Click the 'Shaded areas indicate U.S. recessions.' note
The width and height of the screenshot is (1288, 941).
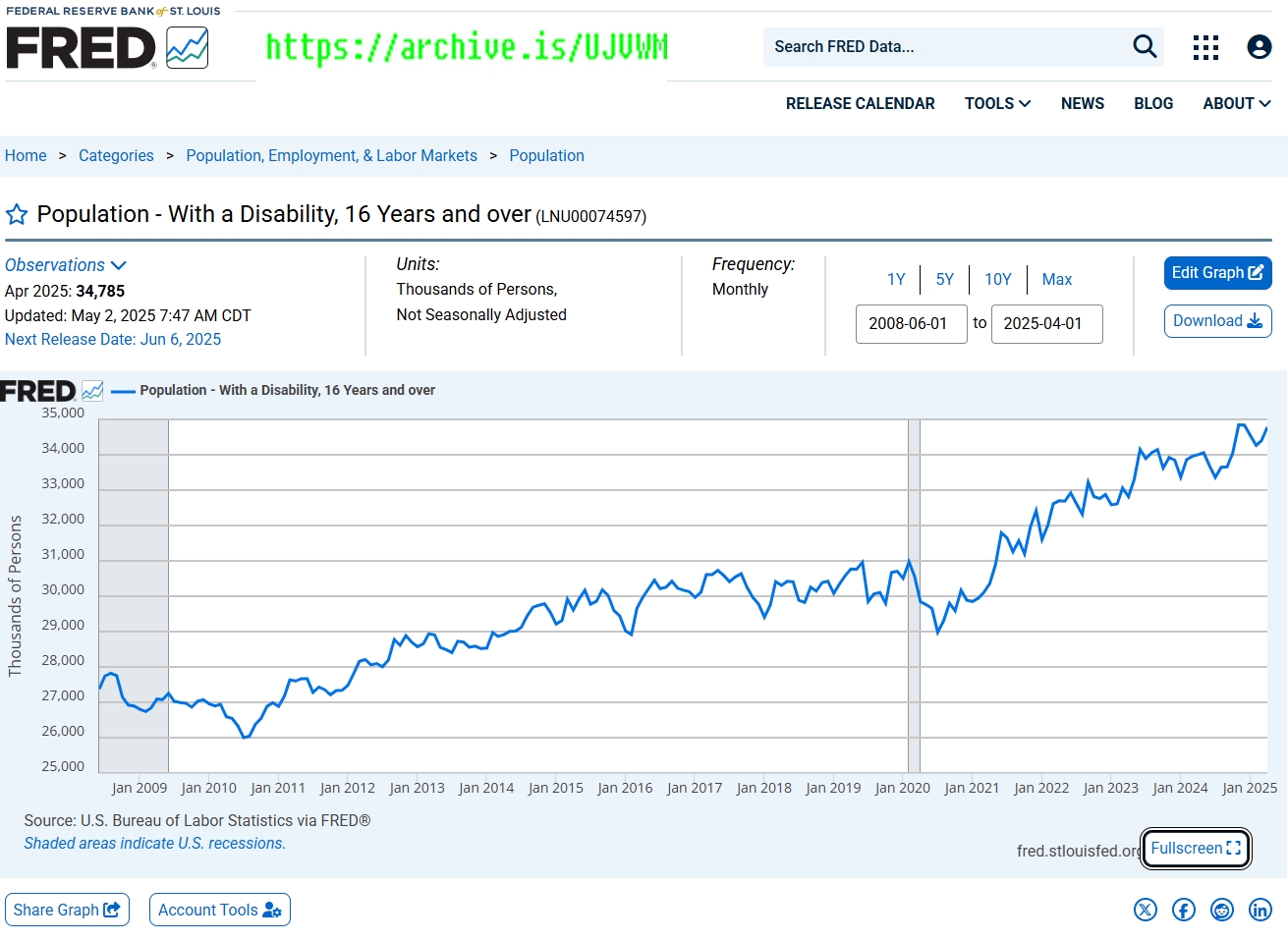coord(155,843)
